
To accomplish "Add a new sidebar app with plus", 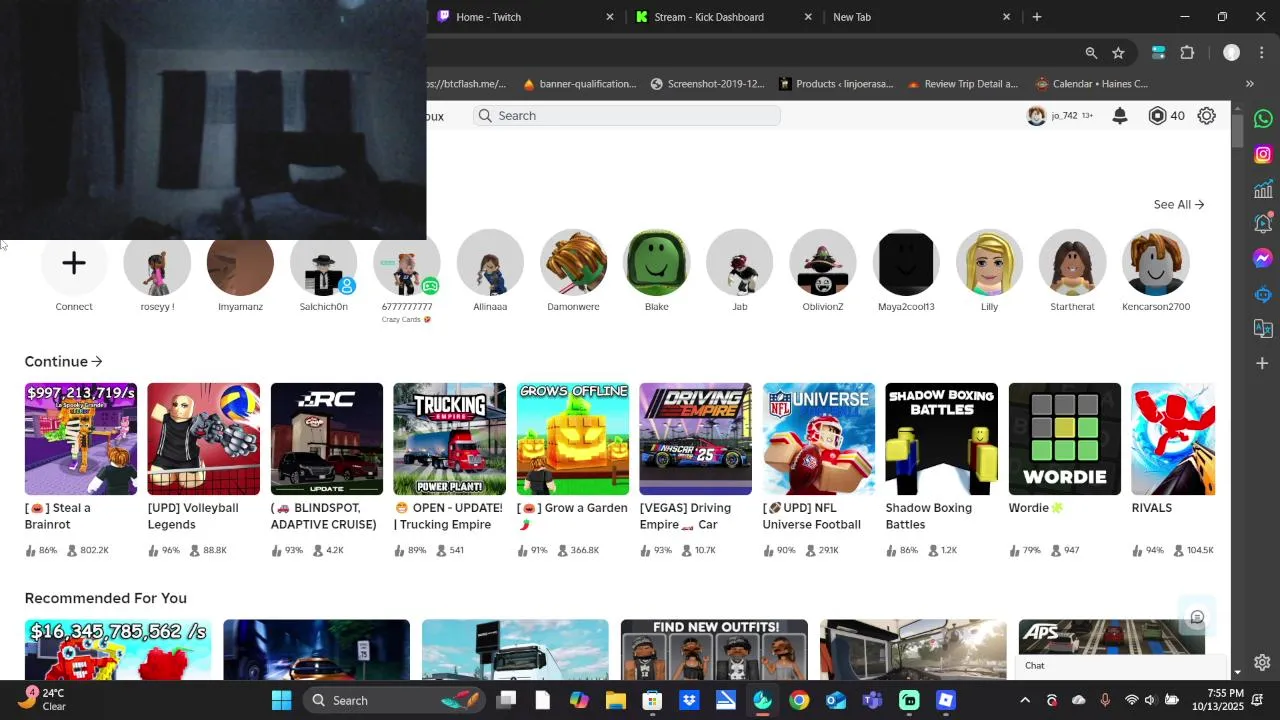I will click(1263, 363).
